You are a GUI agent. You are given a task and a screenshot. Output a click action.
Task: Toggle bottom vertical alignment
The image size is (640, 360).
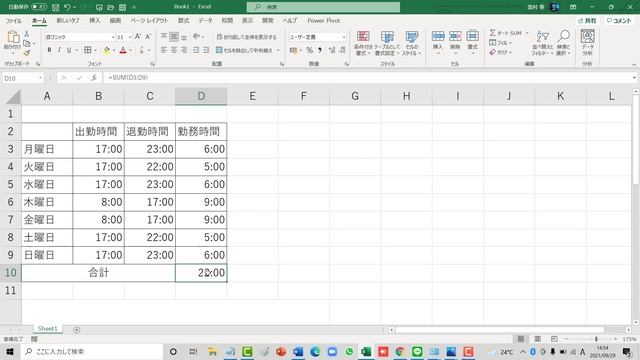(x=184, y=37)
